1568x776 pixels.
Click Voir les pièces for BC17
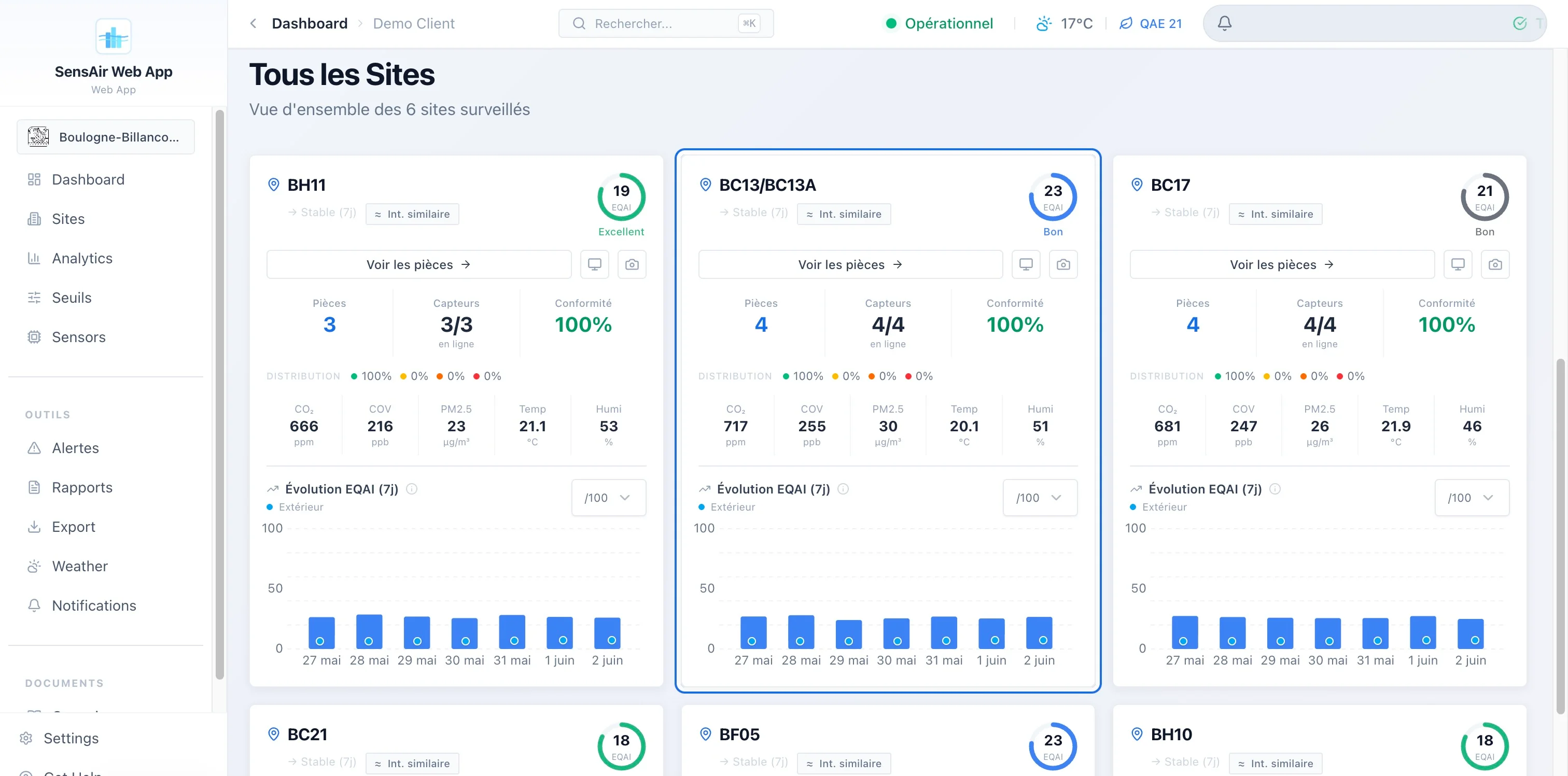[x=1282, y=264]
